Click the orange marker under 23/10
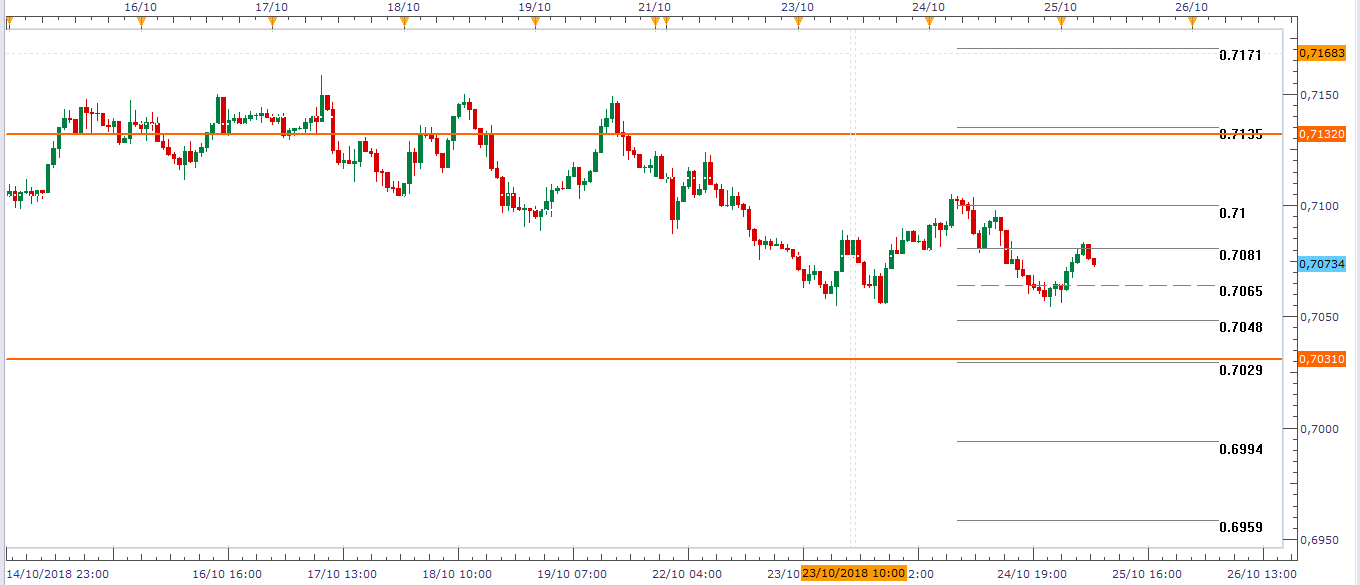 coord(798,21)
